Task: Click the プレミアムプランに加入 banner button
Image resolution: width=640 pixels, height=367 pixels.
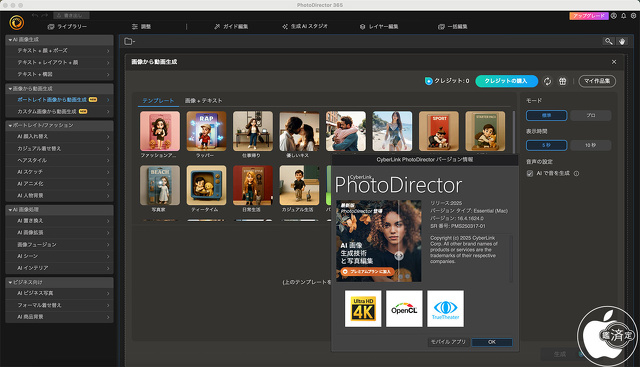Action: pos(367,271)
